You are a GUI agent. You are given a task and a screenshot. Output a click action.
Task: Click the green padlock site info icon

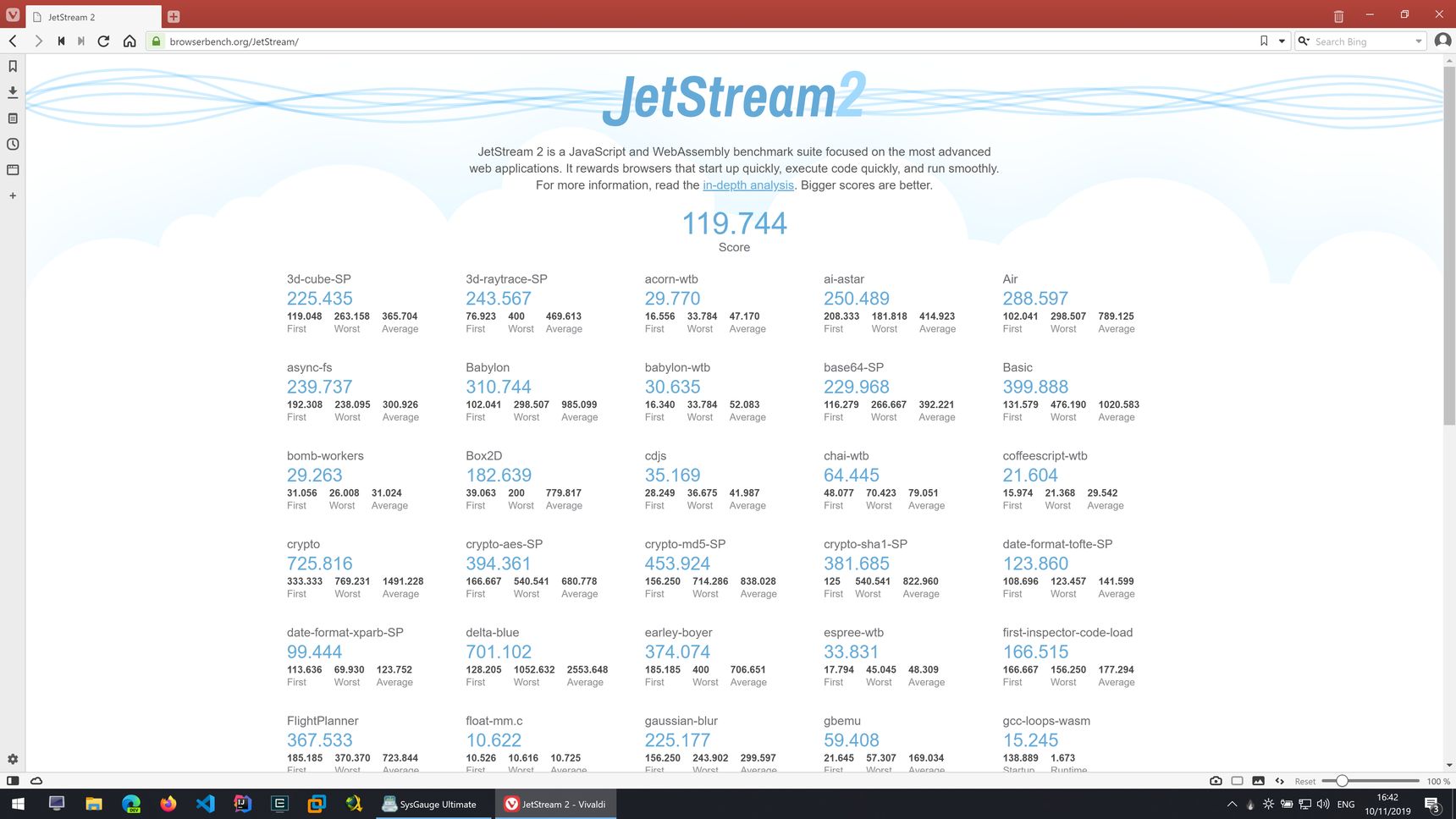coord(156,41)
